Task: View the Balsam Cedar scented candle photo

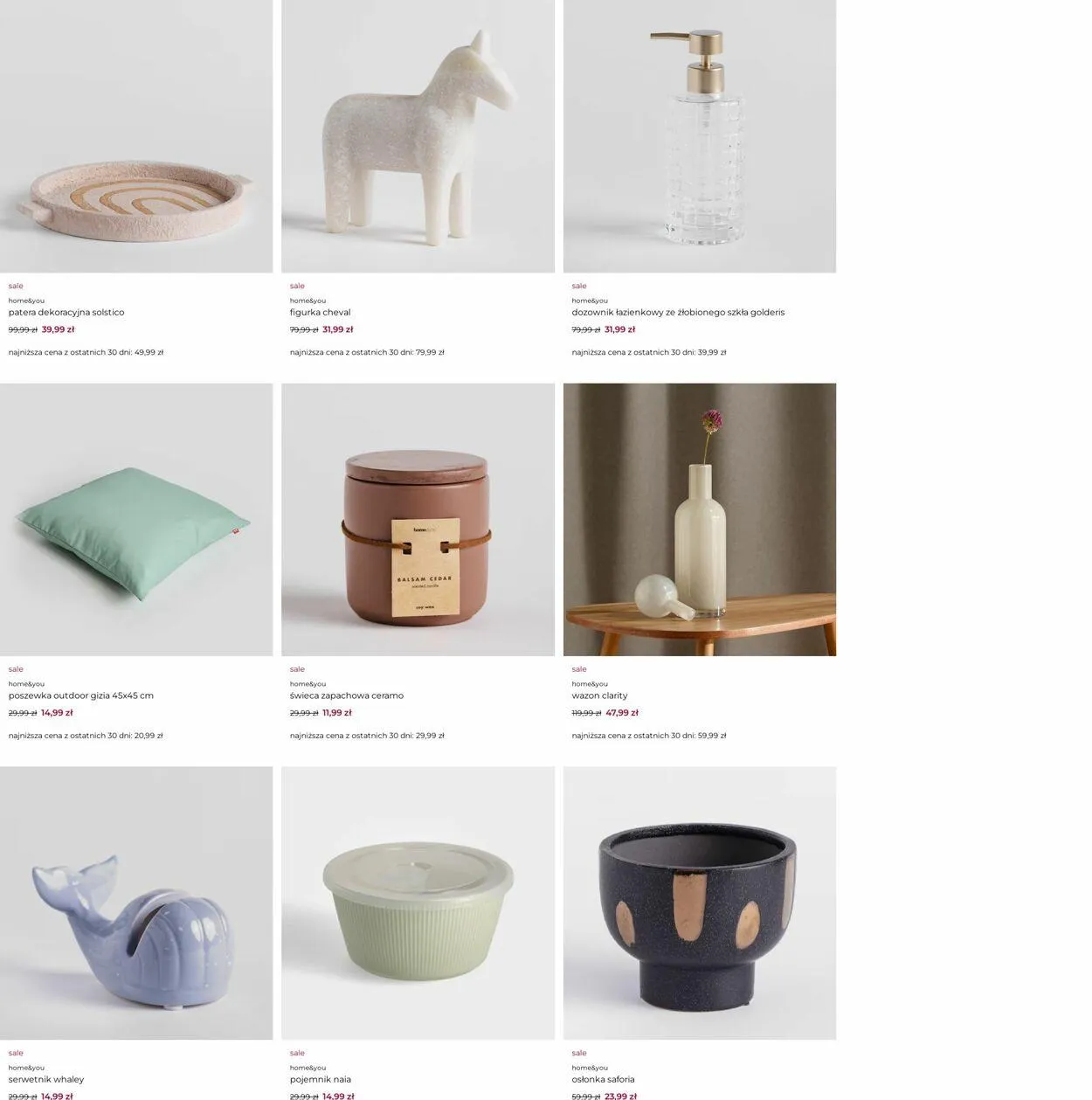Action: click(418, 519)
